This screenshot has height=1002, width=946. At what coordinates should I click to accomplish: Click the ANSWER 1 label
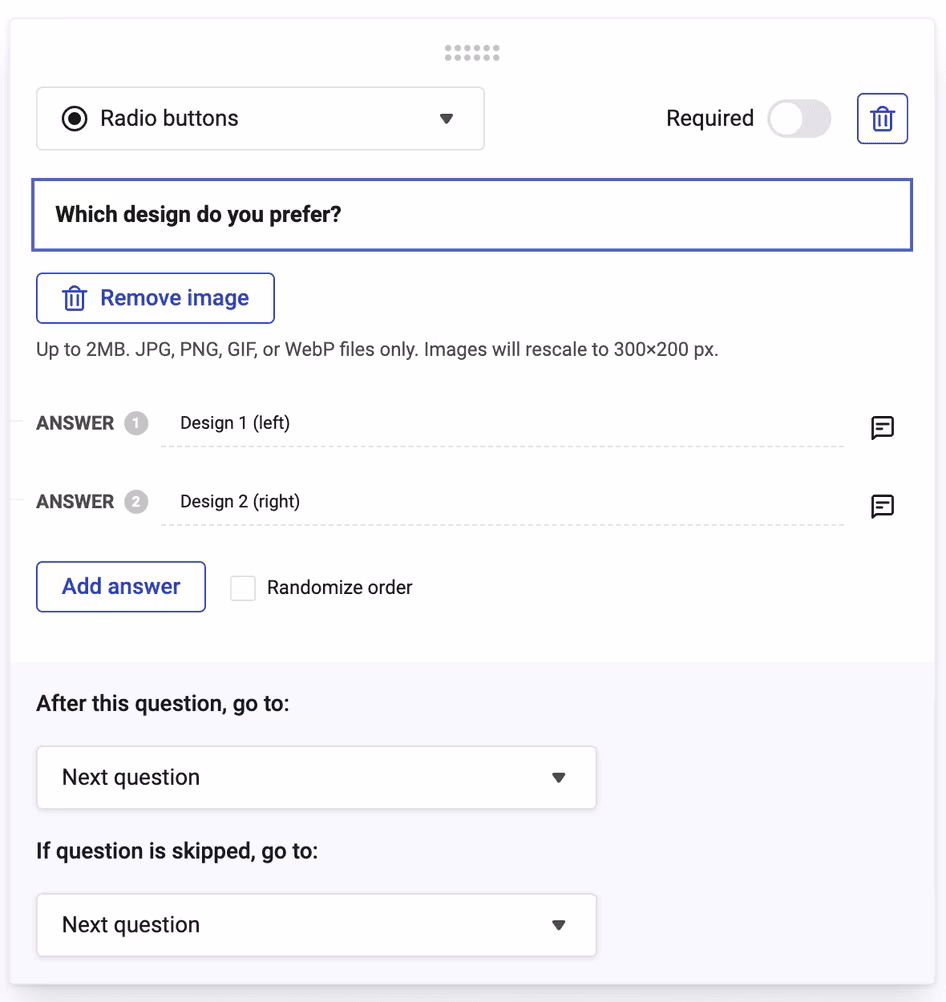pyautogui.click(x=92, y=423)
